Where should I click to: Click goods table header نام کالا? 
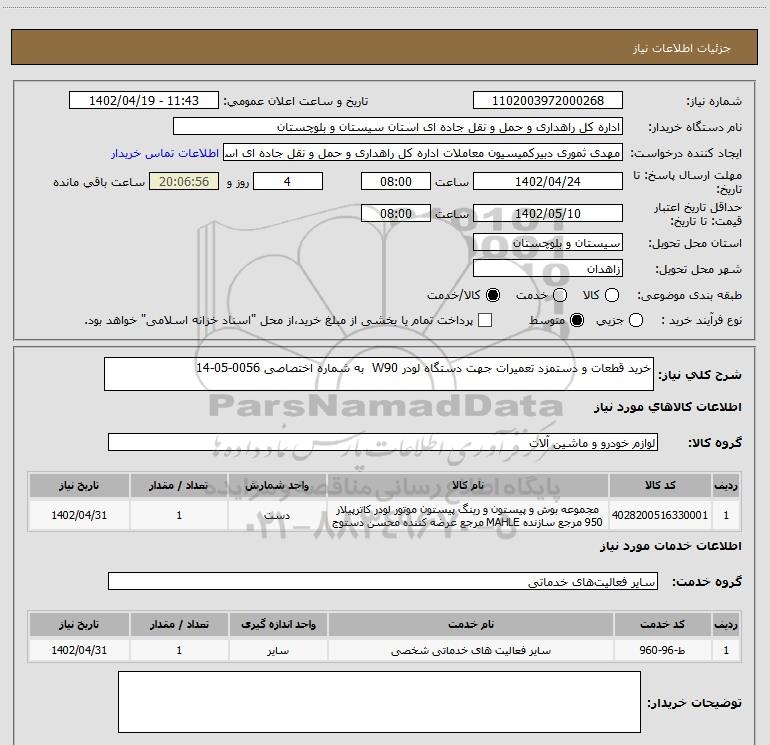[x=468, y=486]
